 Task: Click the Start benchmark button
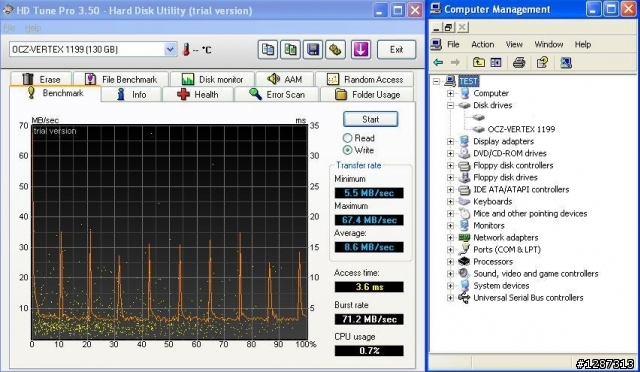(x=370, y=119)
